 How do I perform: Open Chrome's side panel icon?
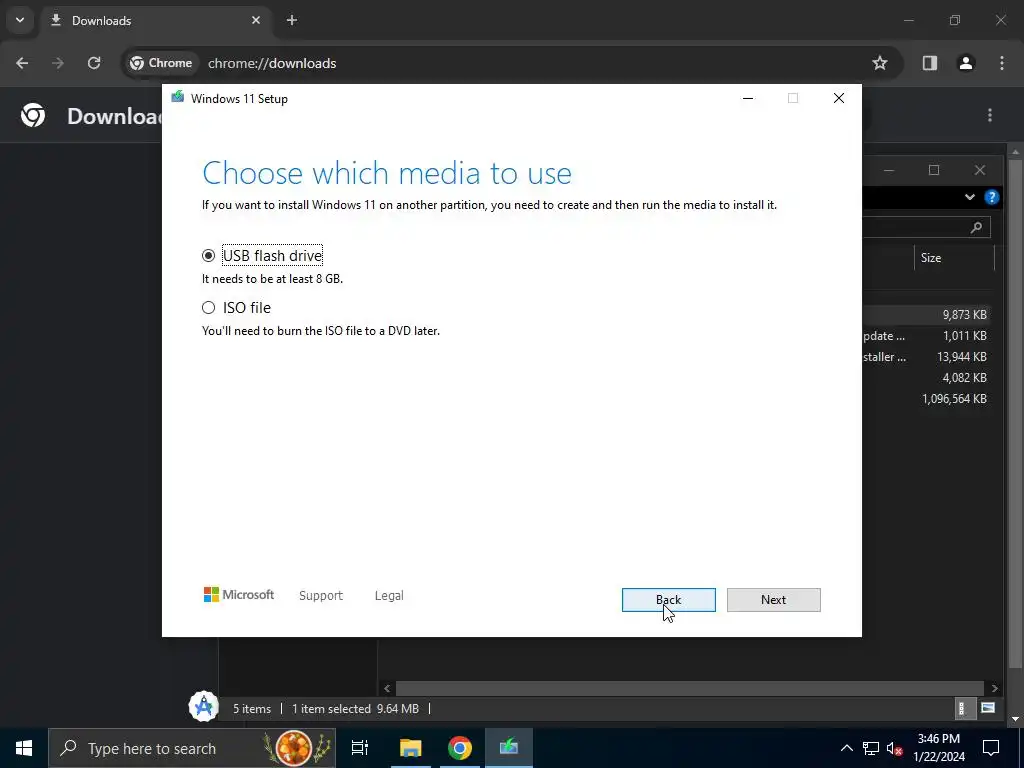929,63
